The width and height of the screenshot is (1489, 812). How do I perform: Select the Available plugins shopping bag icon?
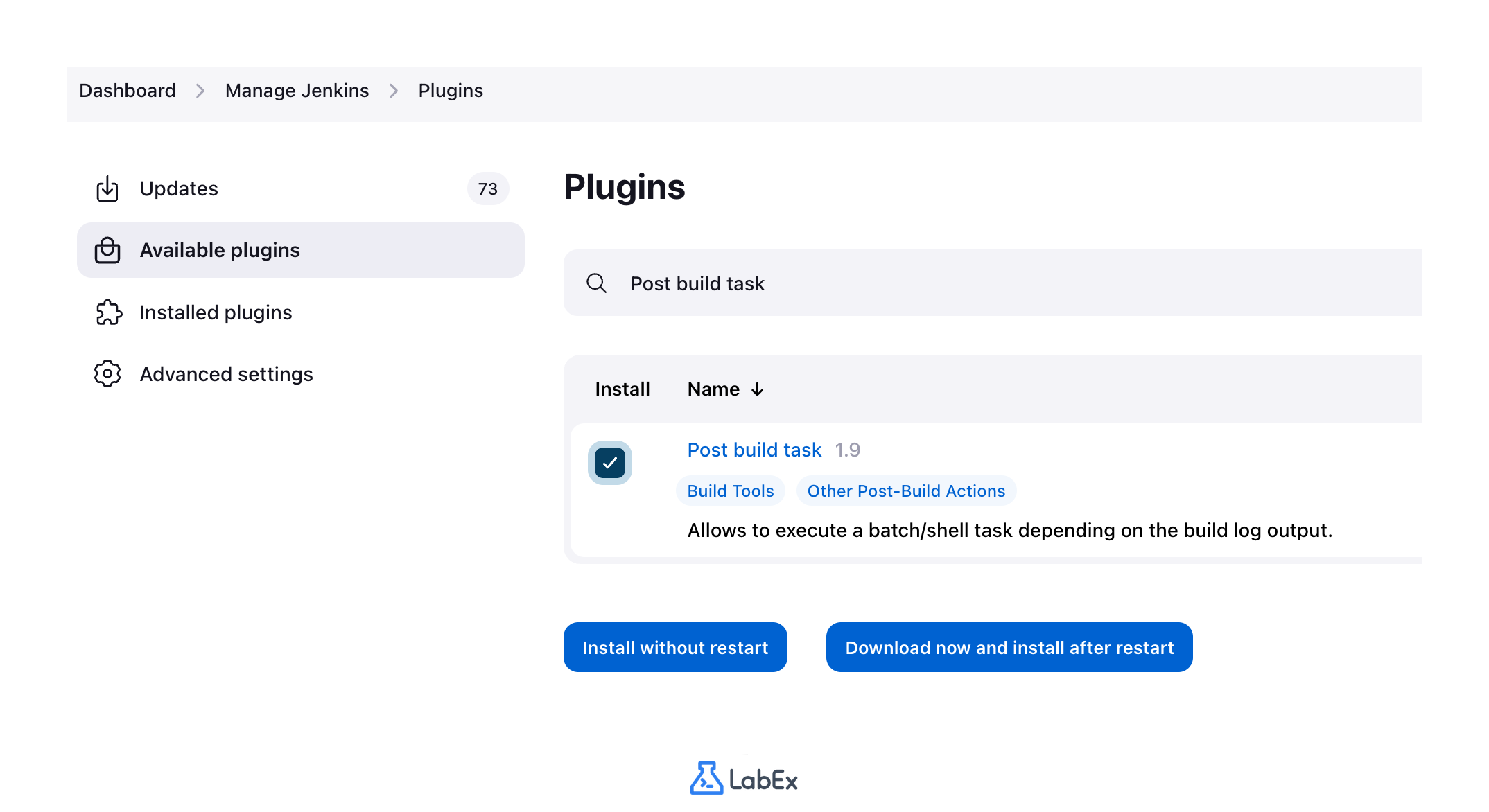pos(107,250)
